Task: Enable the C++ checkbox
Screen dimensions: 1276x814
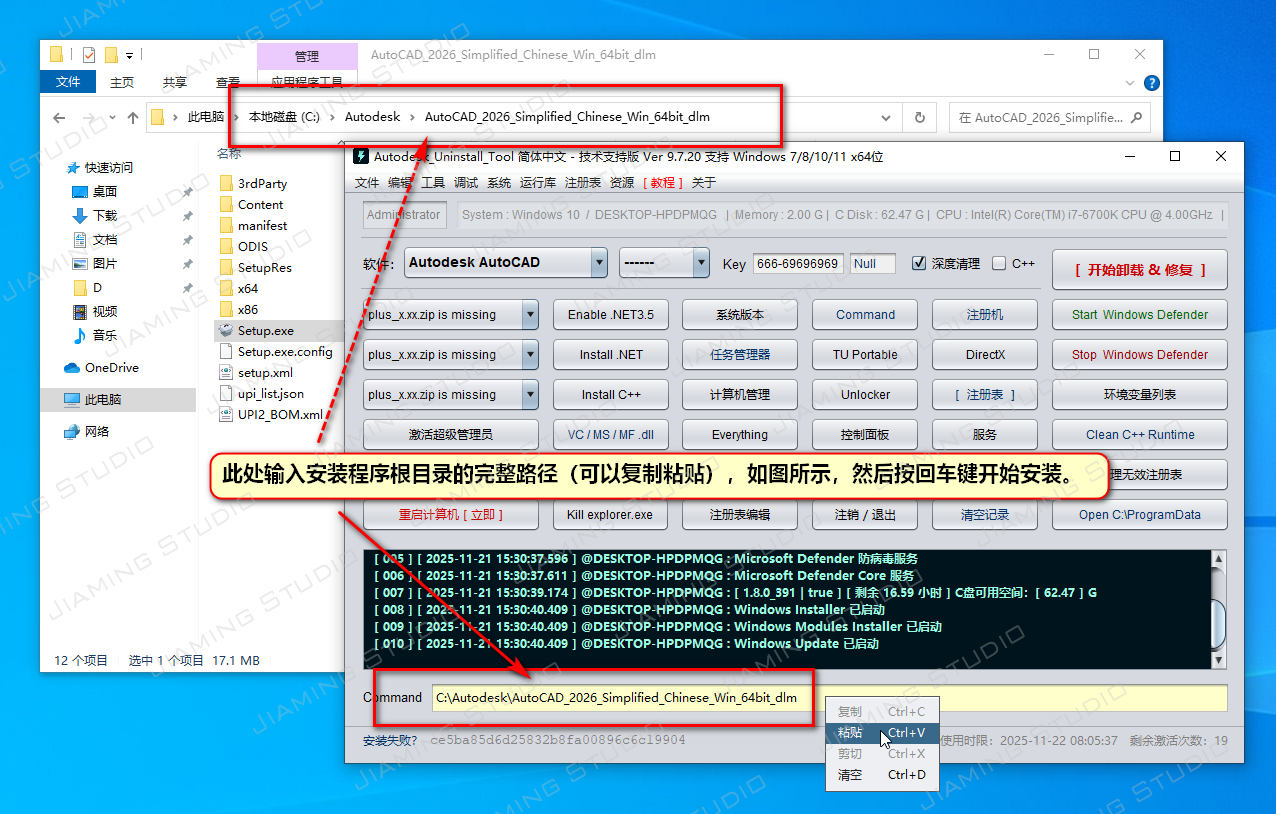Action: [x=999, y=263]
